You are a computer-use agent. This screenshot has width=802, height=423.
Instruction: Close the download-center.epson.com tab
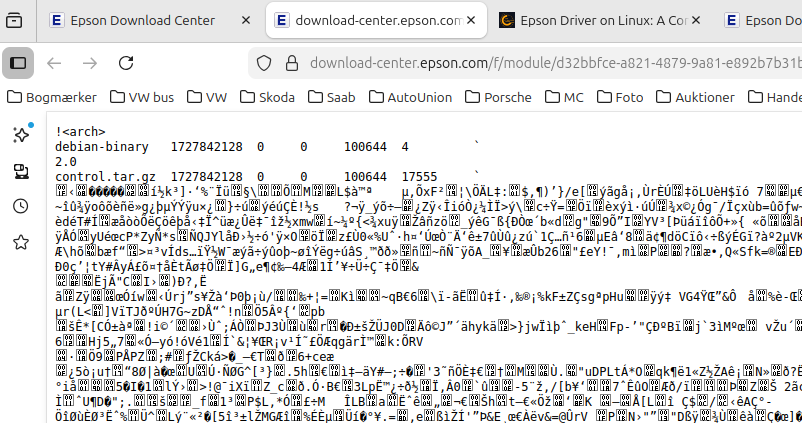470,20
